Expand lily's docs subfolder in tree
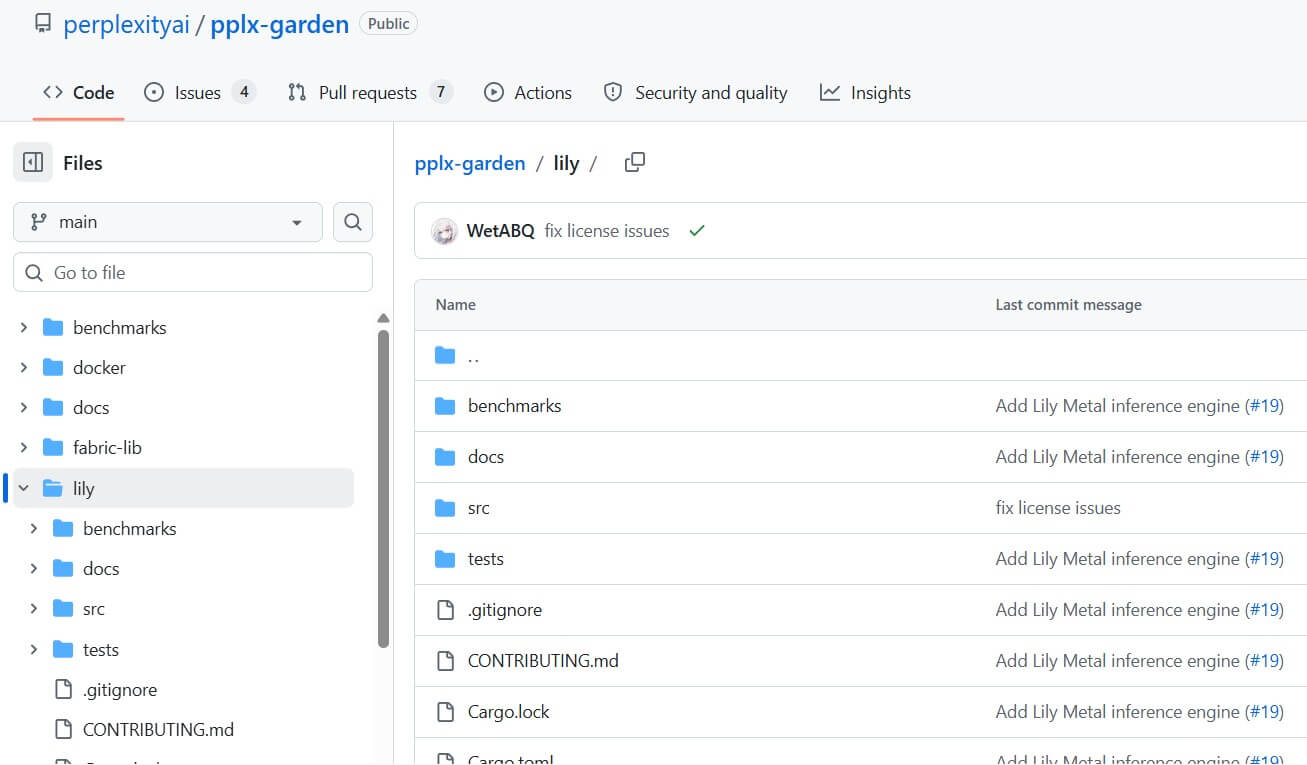1307x765 pixels. click(x=34, y=569)
